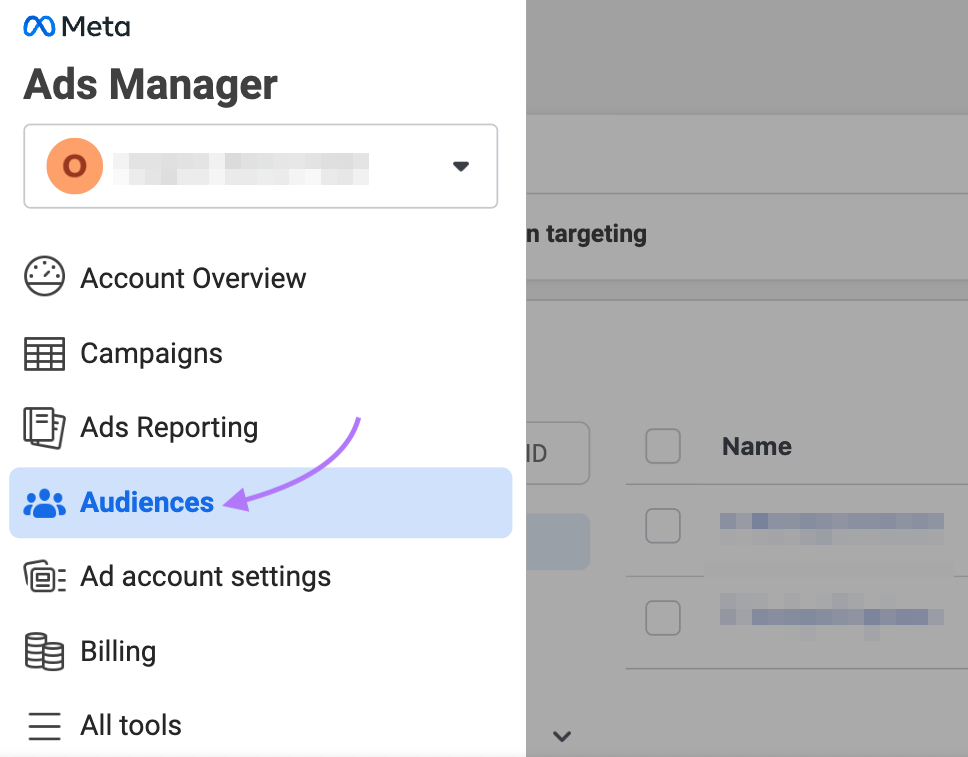968x757 pixels.
Task: Click the orange account avatar circle
Action: [x=73, y=166]
